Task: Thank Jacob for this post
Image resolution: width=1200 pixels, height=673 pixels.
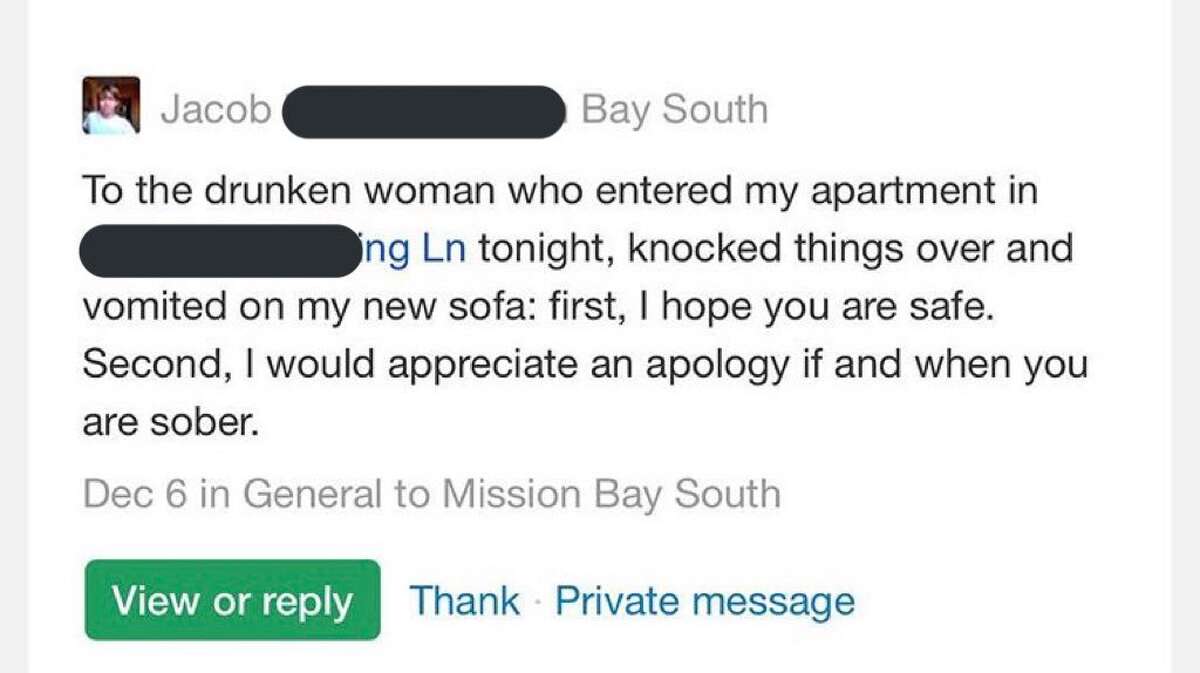Action: [x=465, y=601]
